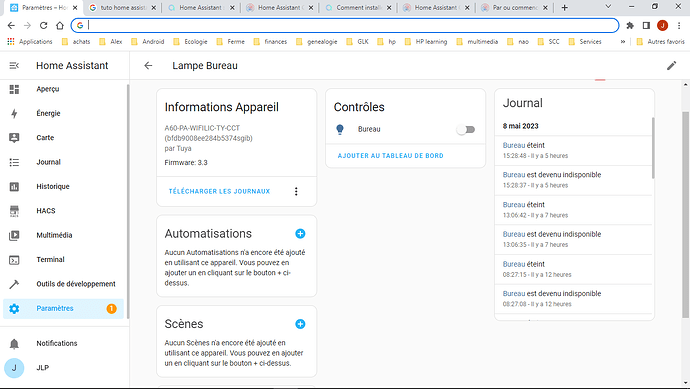The width and height of the screenshot is (690, 389).
Task: Open the Ecologie bookmark folder
Action: coord(190,42)
